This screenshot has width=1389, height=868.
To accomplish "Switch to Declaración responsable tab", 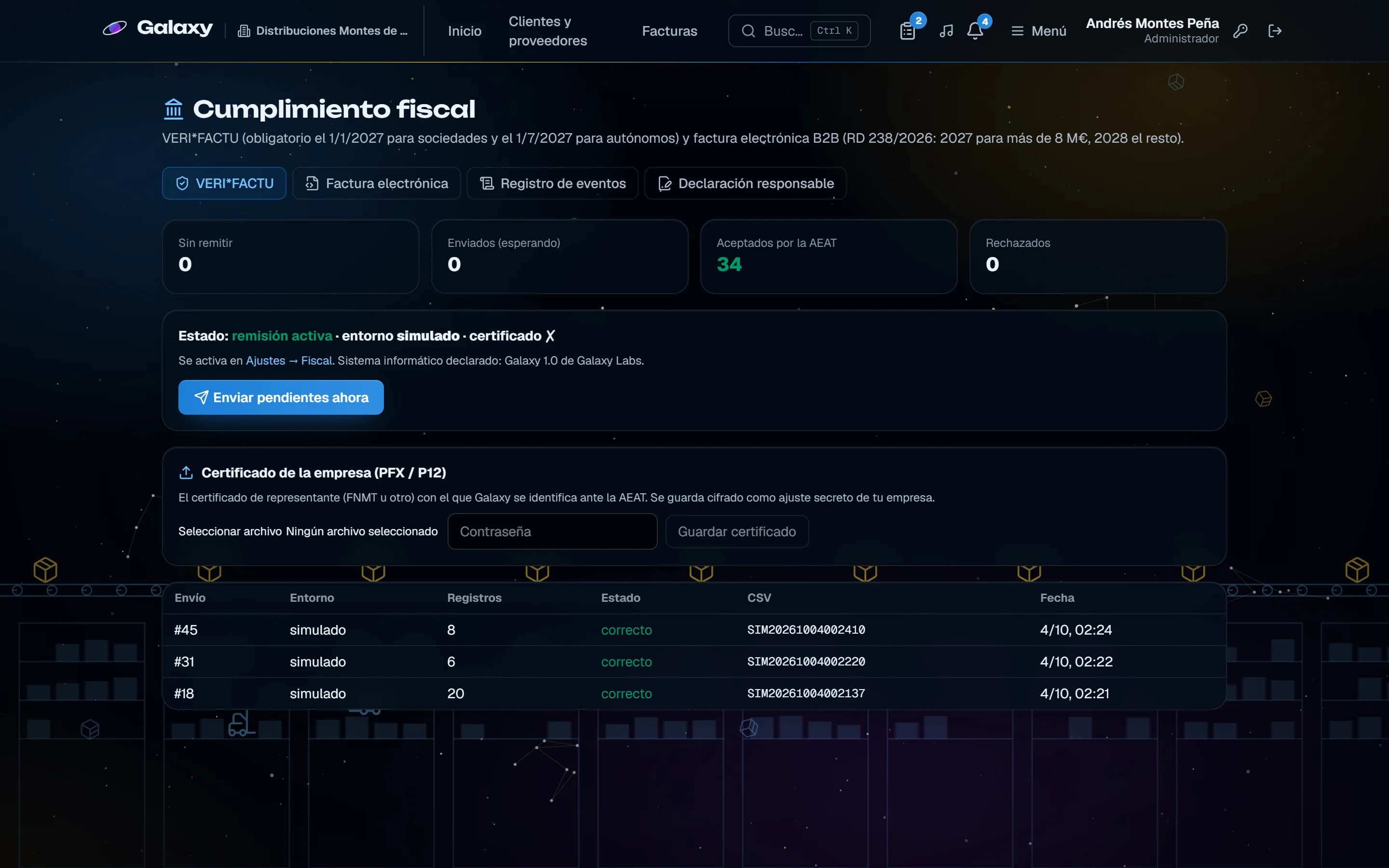I will [x=746, y=183].
